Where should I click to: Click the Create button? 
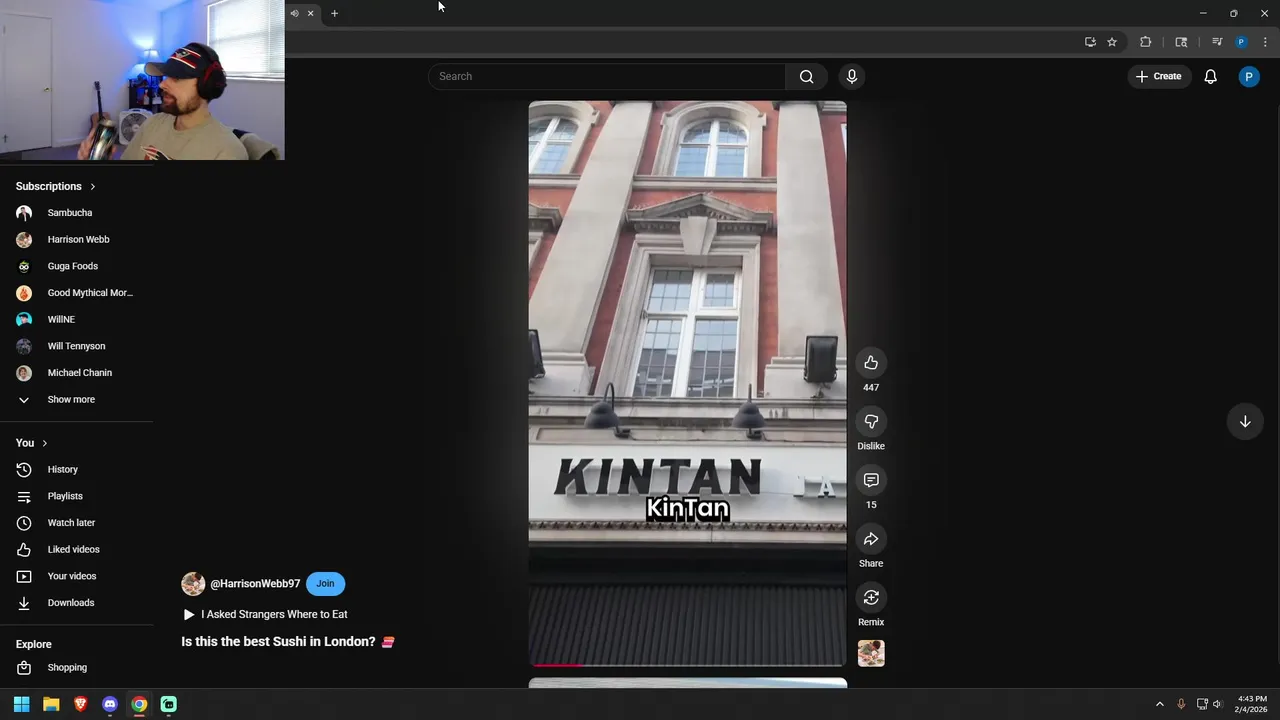[1158, 76]
